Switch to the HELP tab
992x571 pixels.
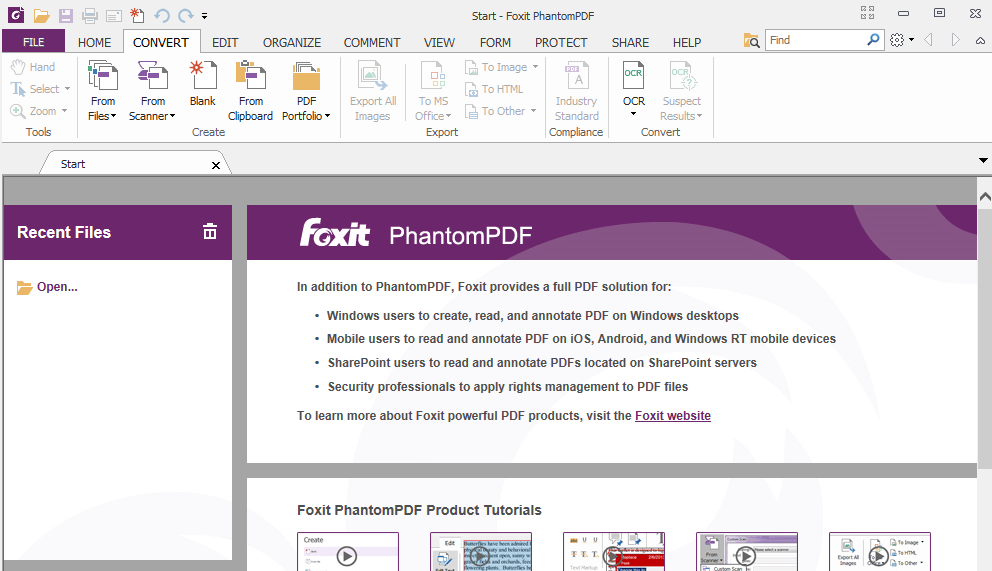(x=686, y=42)
